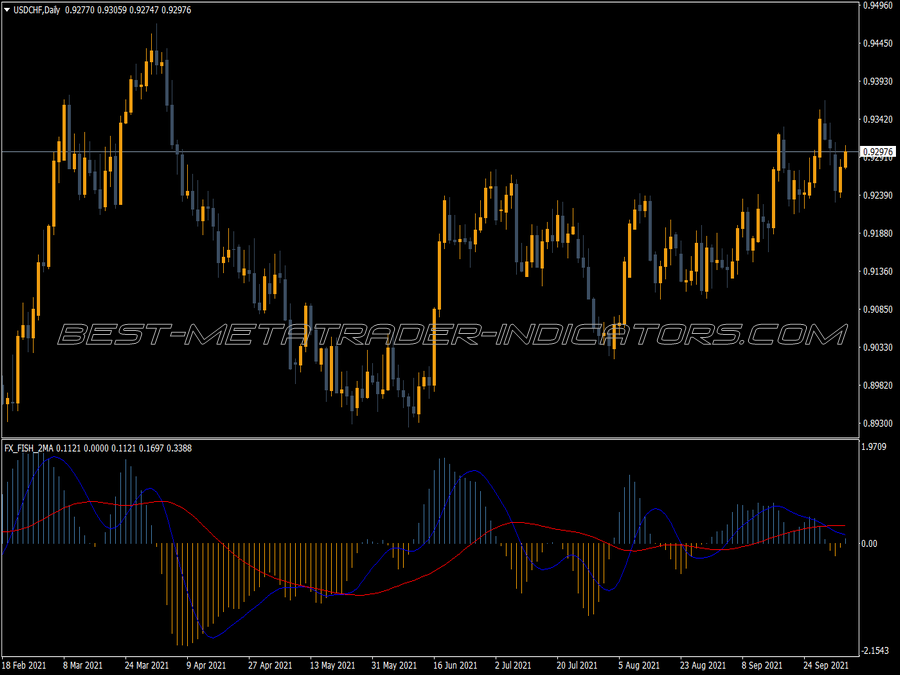Click the 8 Sep 2021 date label
The width and height of the screenshot is (900, 675).
(x=762, y=666)
